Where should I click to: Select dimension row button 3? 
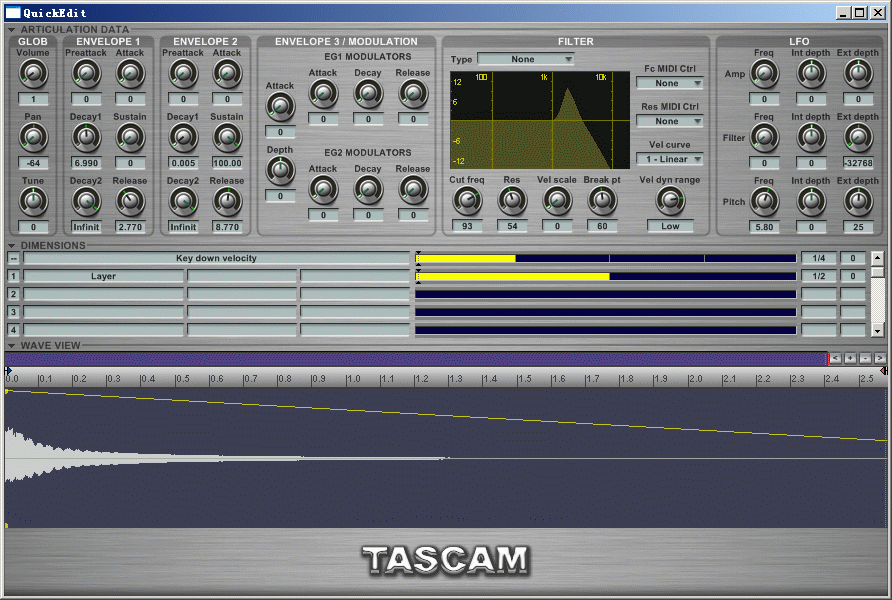pos(13,312)
